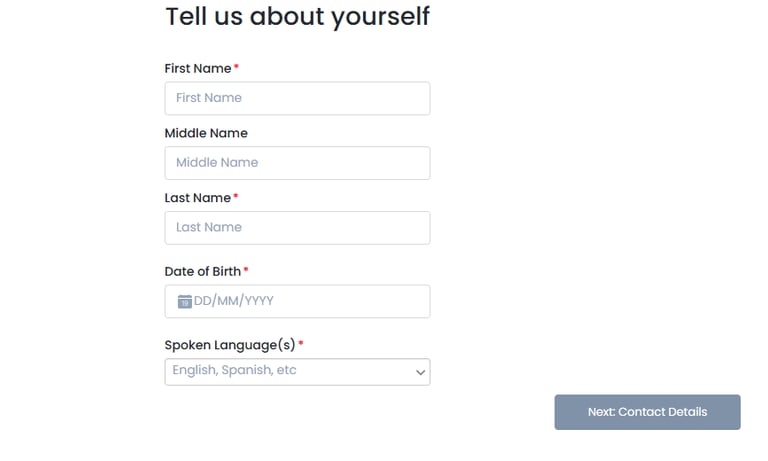This screenshot has height=461, width=768.
Task: Focus the DD/MM/YYYY date placeholder text
Action: click(x=234, y=301)
